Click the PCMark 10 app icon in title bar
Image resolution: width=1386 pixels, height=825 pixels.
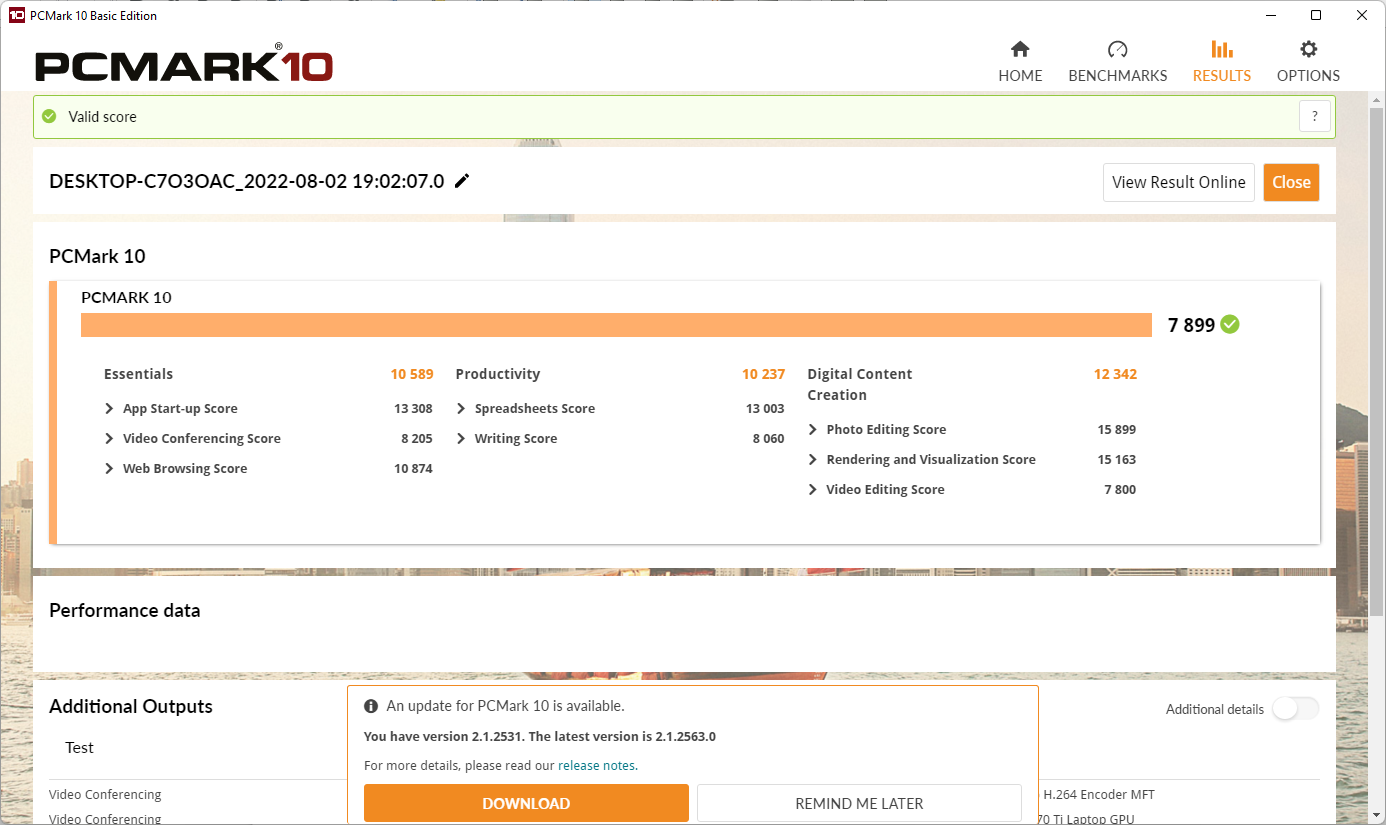16,15
